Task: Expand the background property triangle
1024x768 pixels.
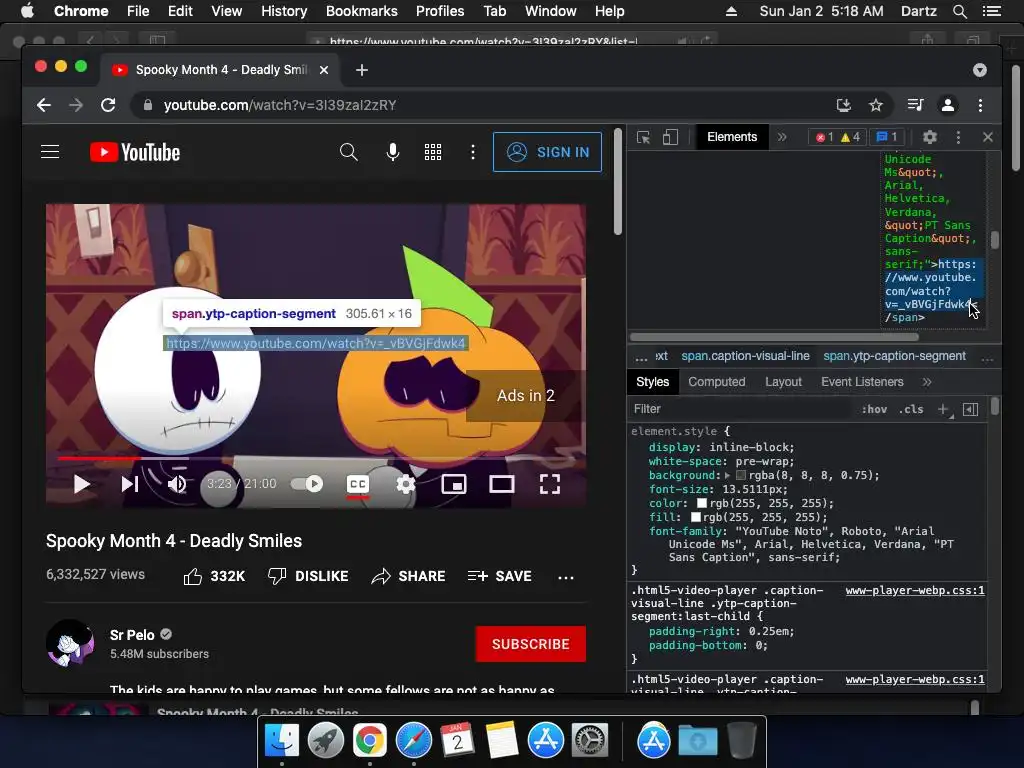Action: [x=728, y=475]
